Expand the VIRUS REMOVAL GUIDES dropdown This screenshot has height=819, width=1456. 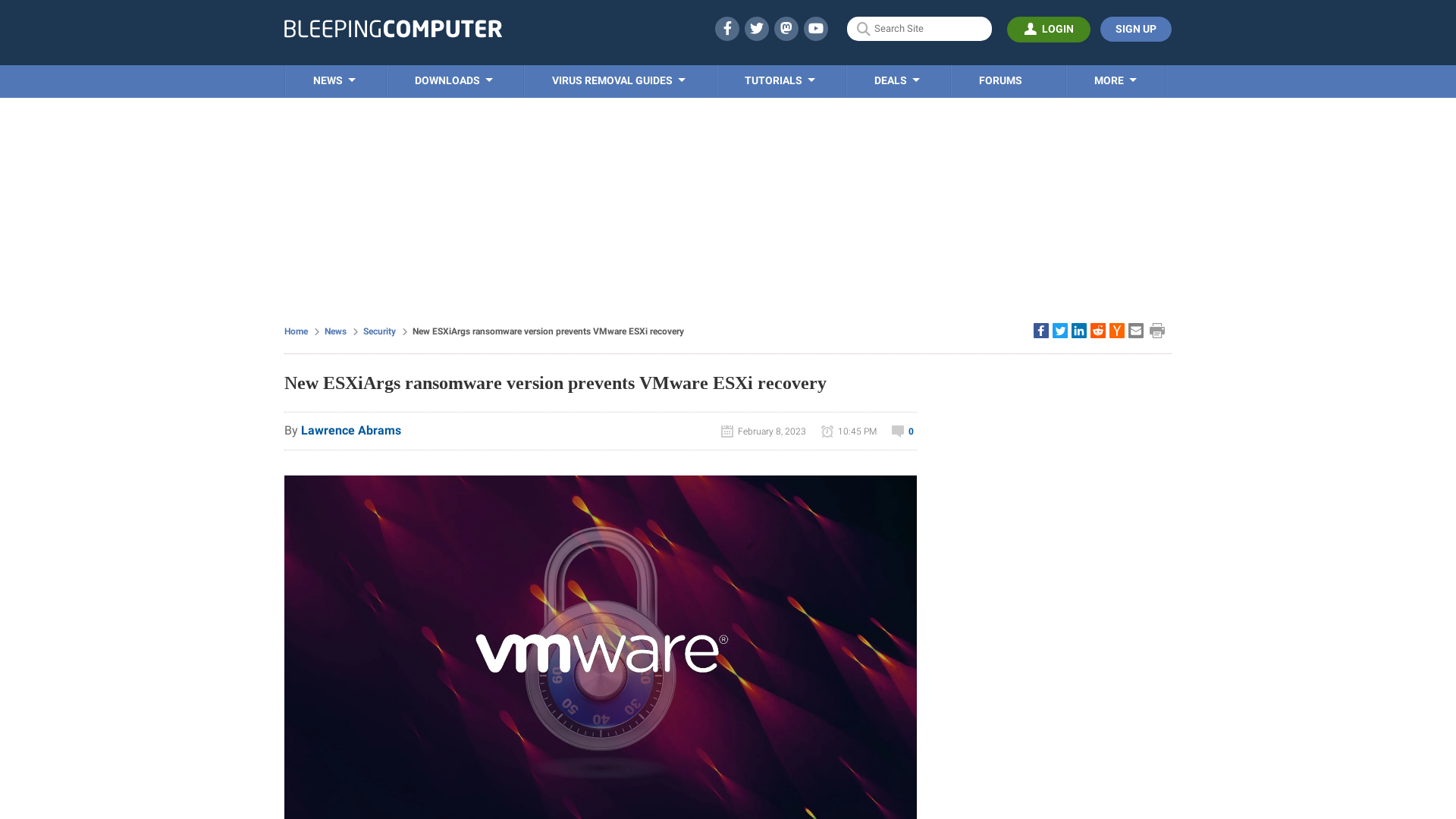(x=618, y=80)
